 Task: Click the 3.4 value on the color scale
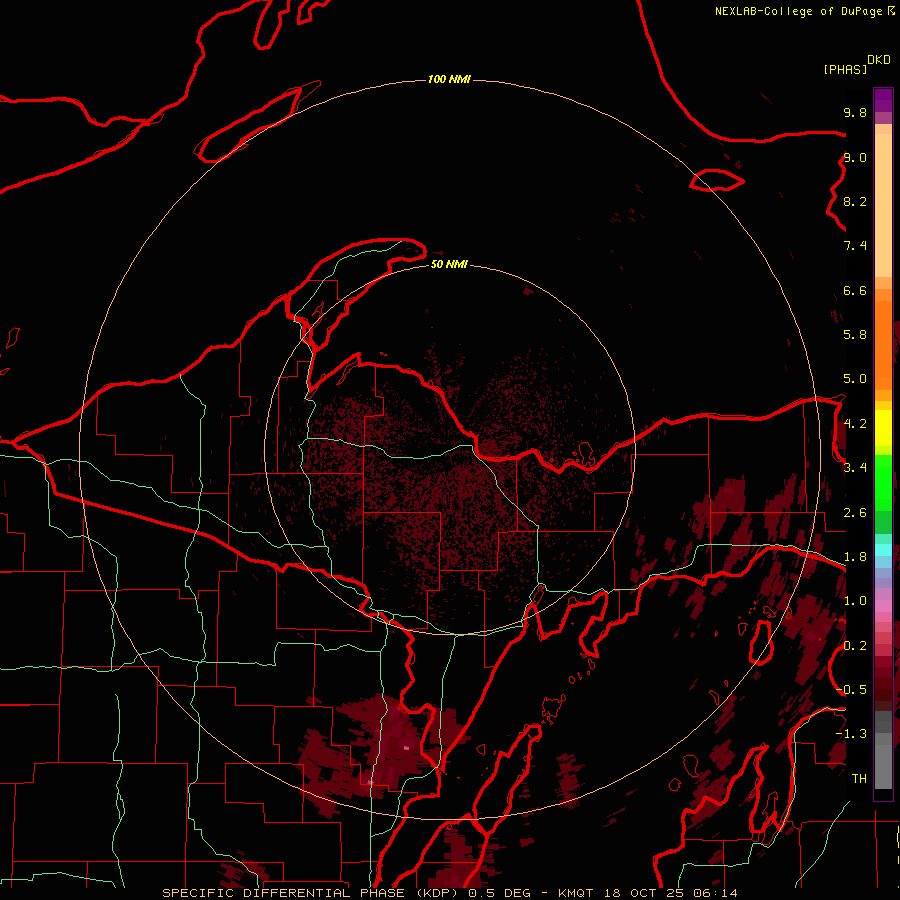[855, 468]
